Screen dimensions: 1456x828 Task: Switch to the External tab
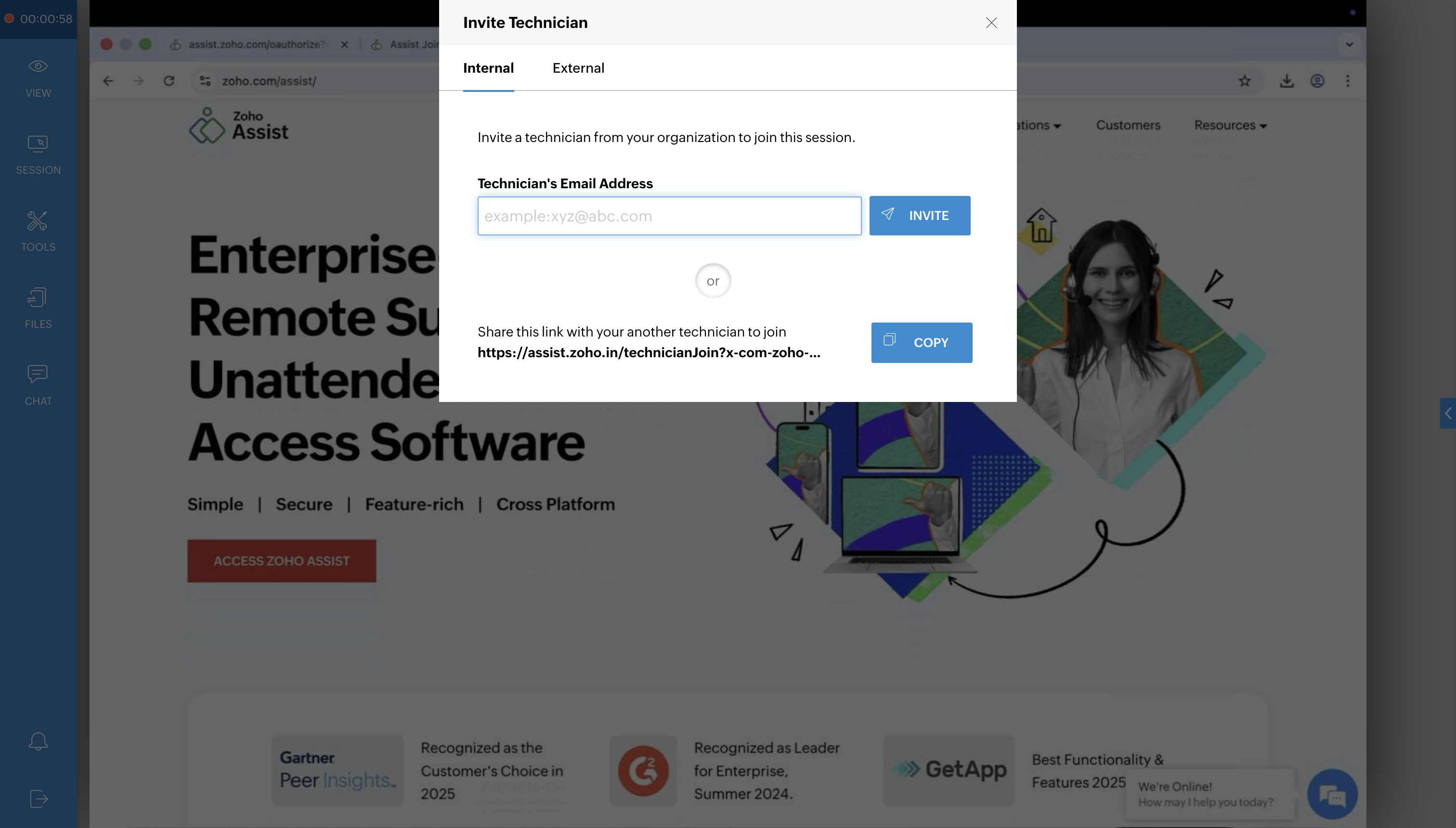pos(578,68)
